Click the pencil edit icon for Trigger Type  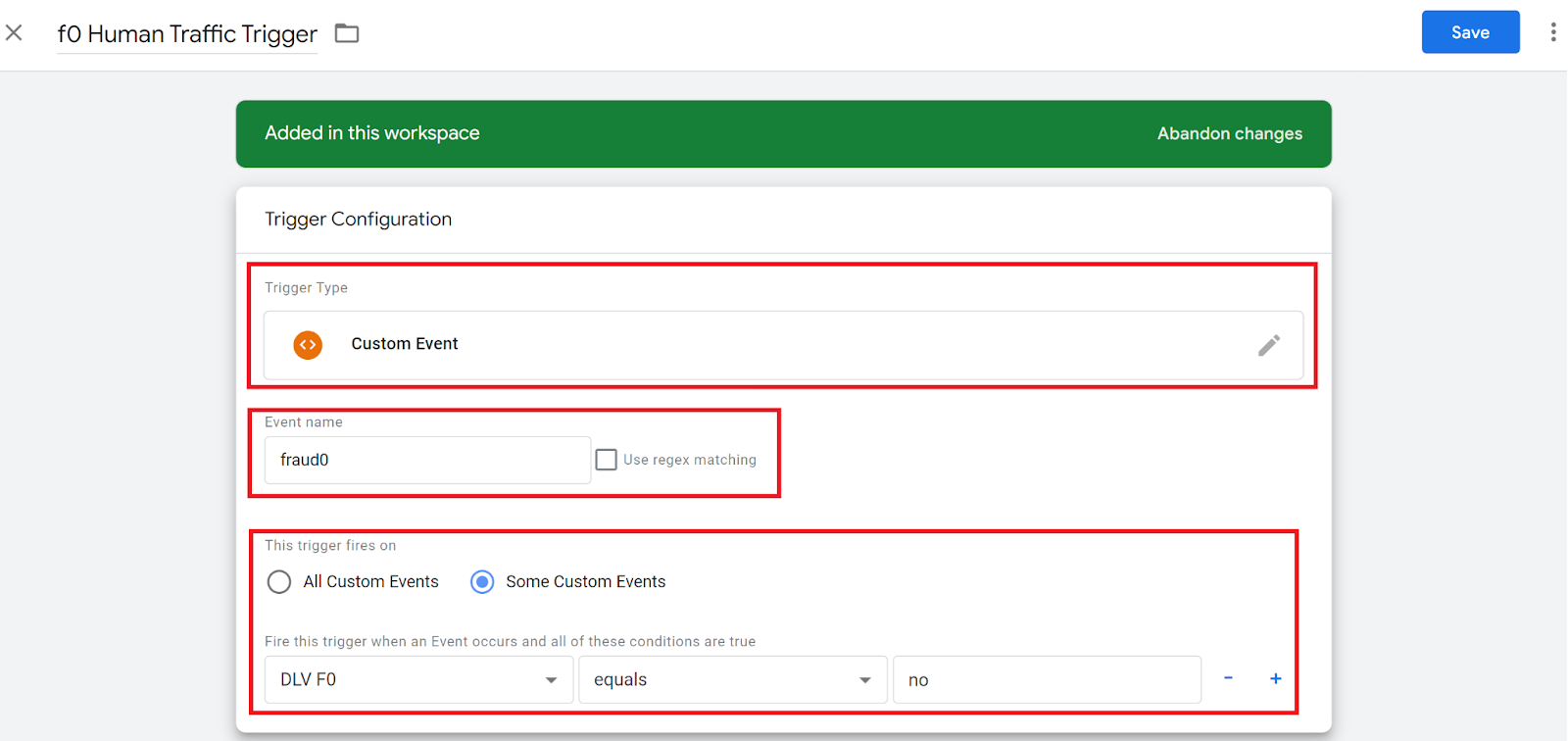pyautogui.click(x=1268, y=345)
